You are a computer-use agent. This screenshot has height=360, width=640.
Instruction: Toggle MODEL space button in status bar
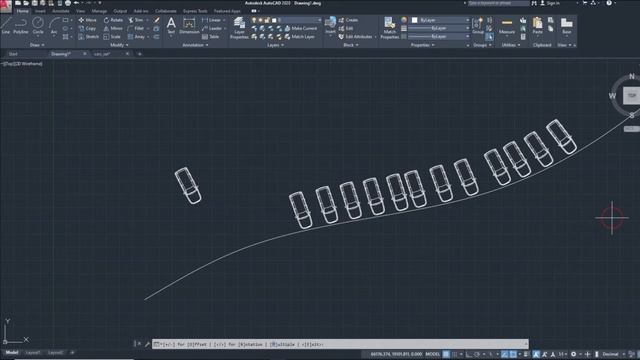(433, 354)
